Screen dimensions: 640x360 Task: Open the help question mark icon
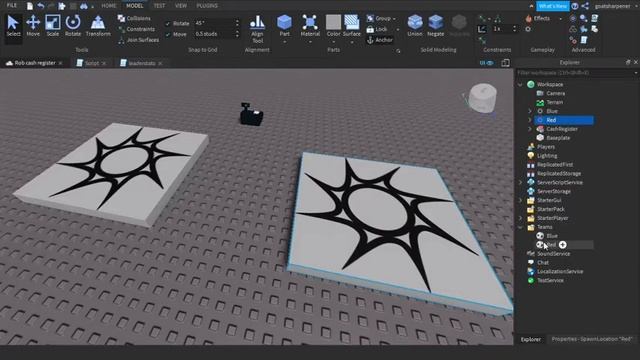point(575,6)
